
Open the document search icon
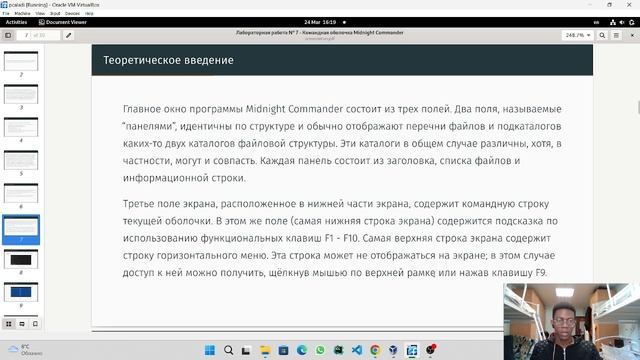coord(602,36)
